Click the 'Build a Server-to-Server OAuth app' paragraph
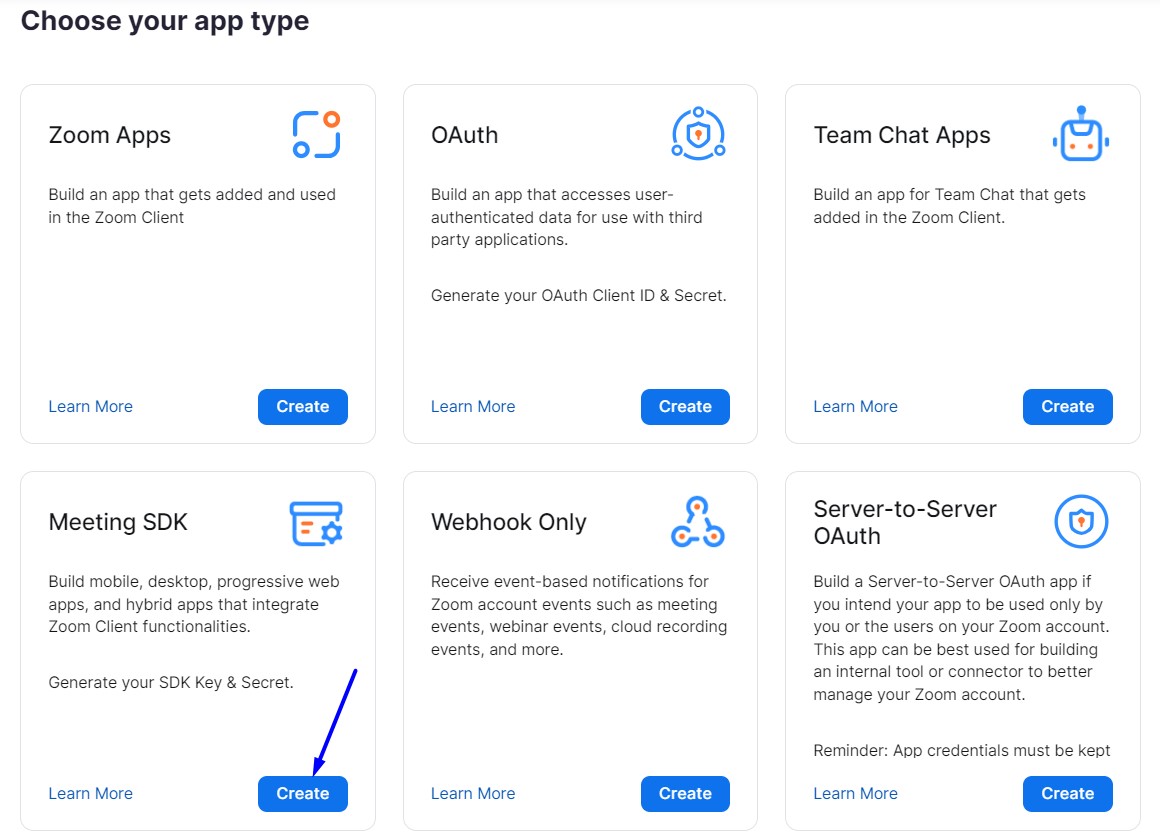The width and height of the screenshot is (1160, 836). [962, 638]
